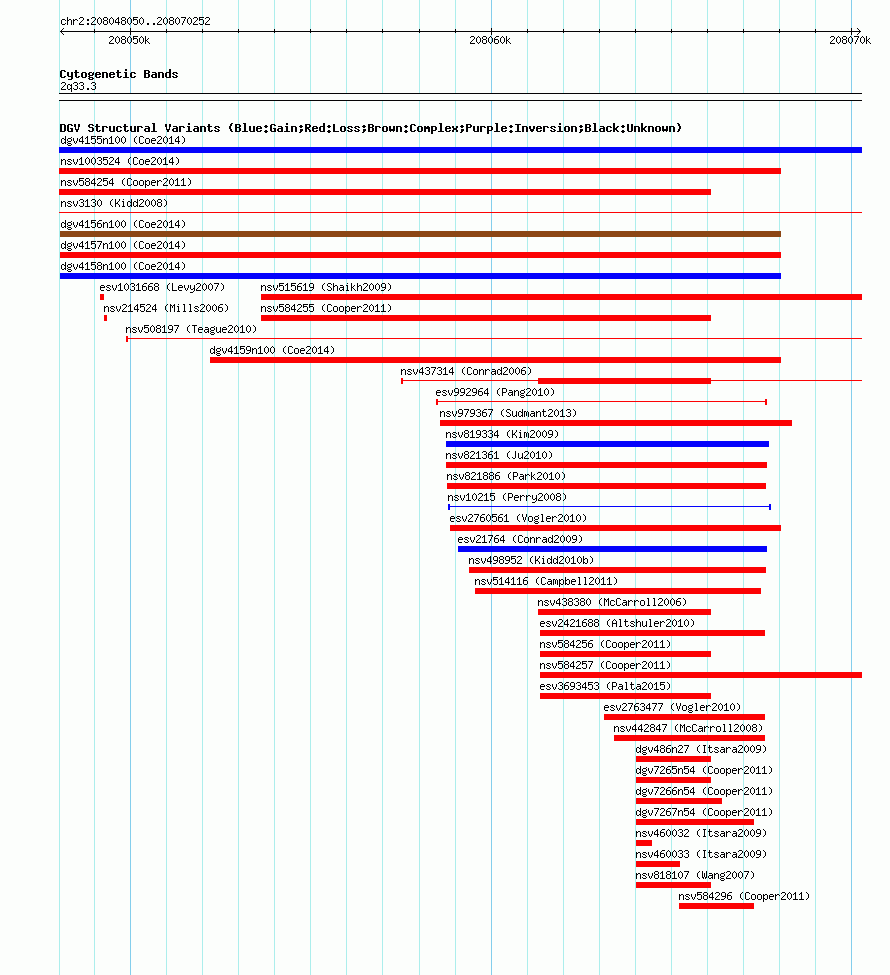Click the 208060k ruler position label
The height and width of the screenshot is (975, 890).
(490, 40)
